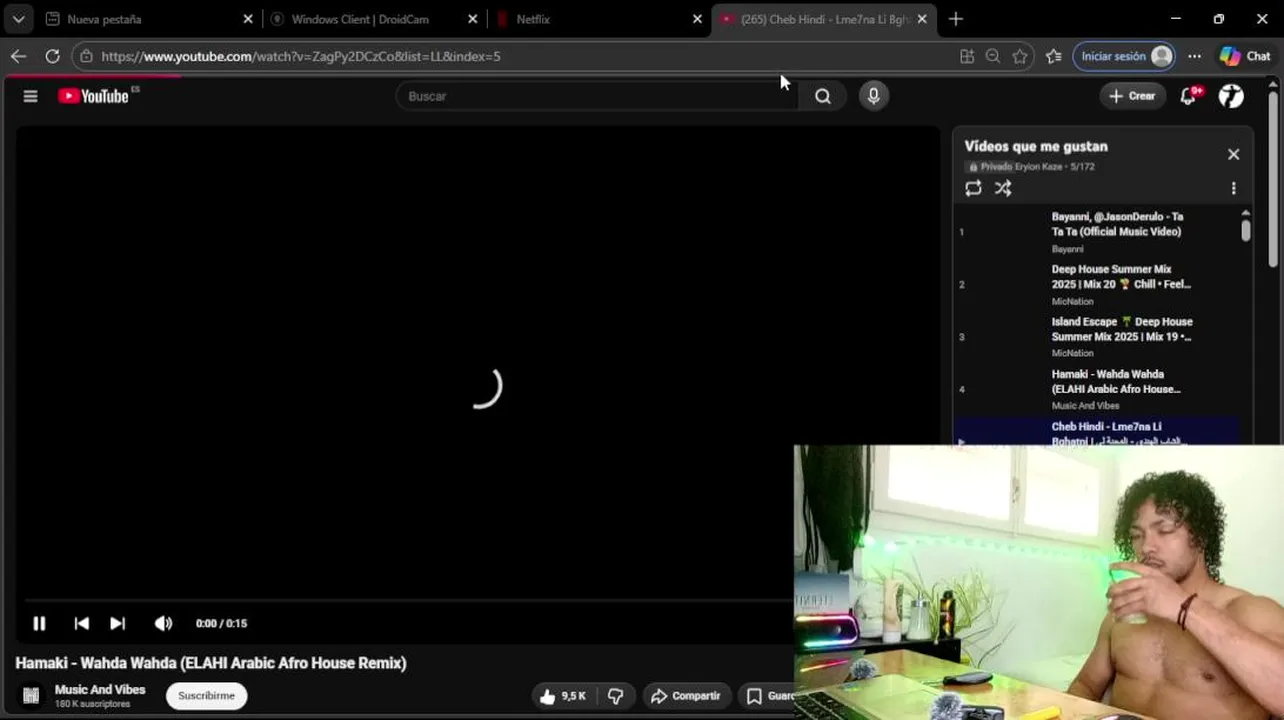The width and height of the screenshot is (1284, 720).
Task: Open a new browser tab
Action: click(x=956, y=19)
